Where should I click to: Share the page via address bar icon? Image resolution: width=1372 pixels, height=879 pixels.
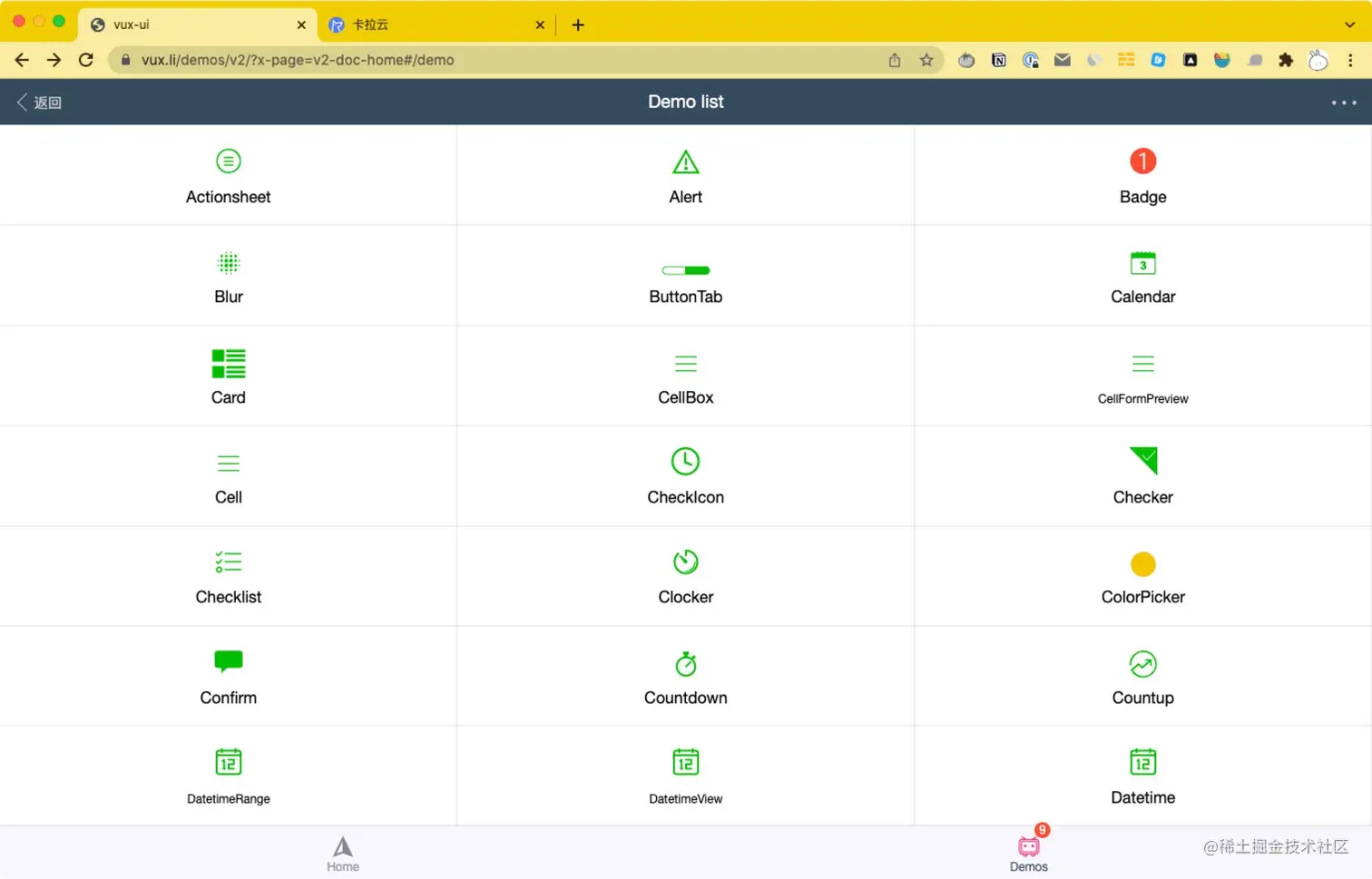[895, 60]
